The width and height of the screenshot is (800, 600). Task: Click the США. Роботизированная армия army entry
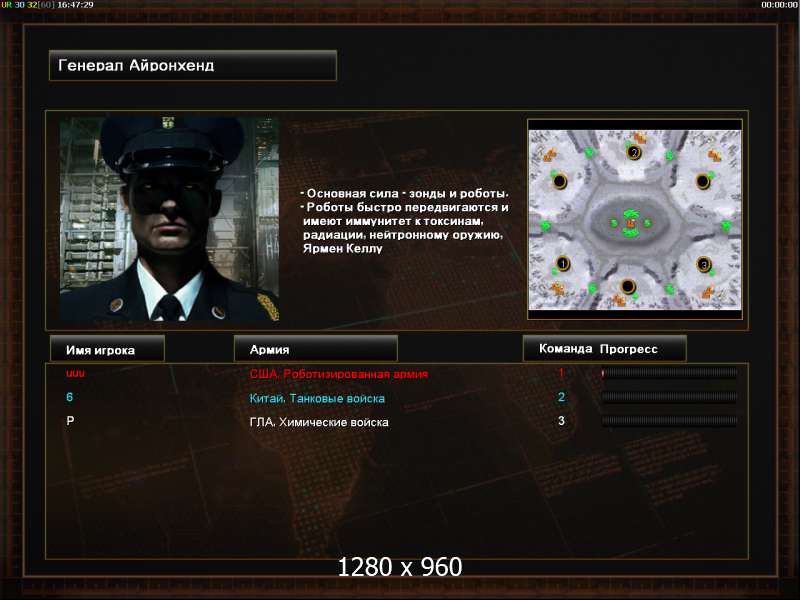pos(339,374)
